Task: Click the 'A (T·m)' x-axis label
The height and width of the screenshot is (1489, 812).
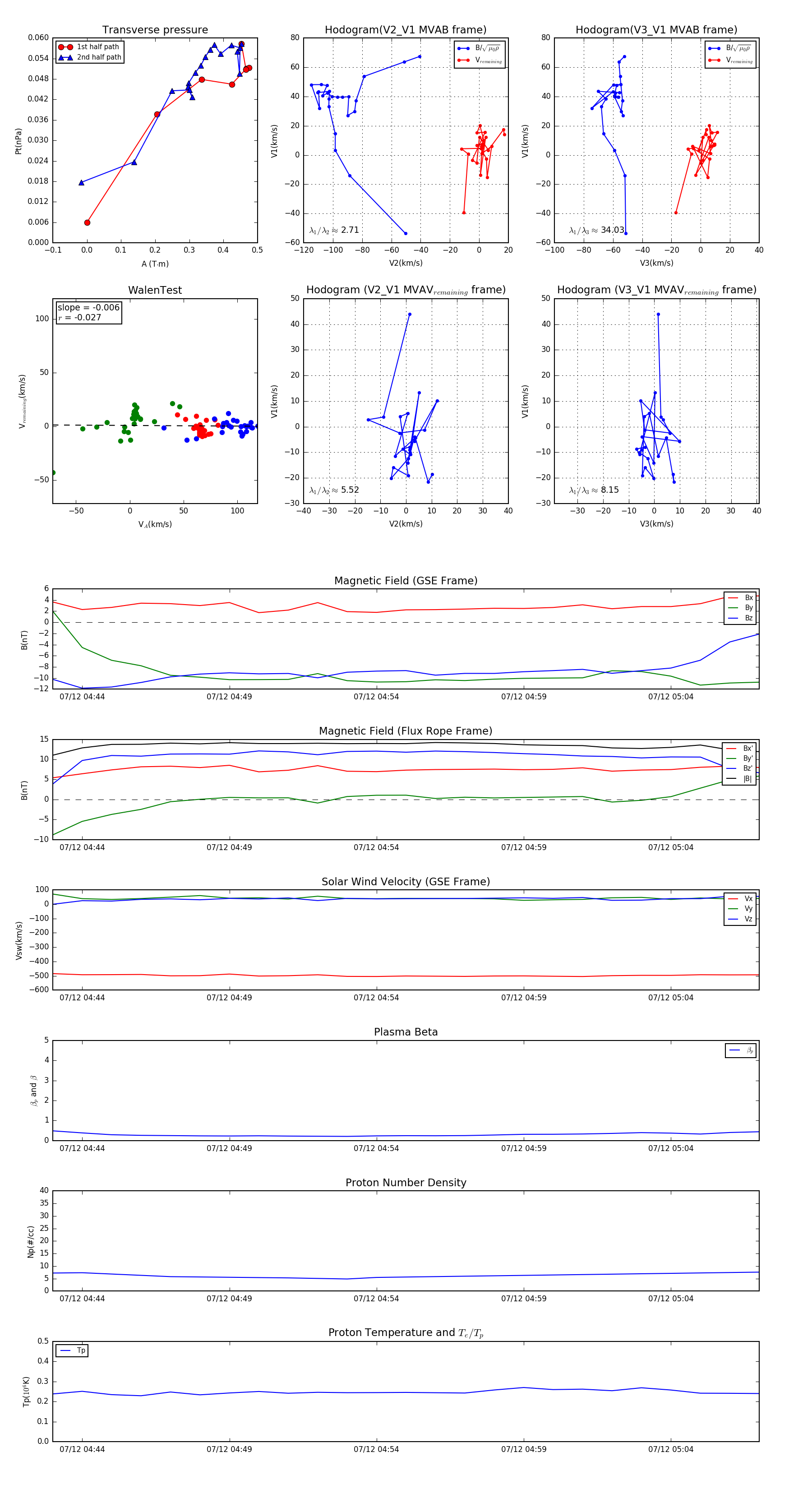Action: (155, 264)
